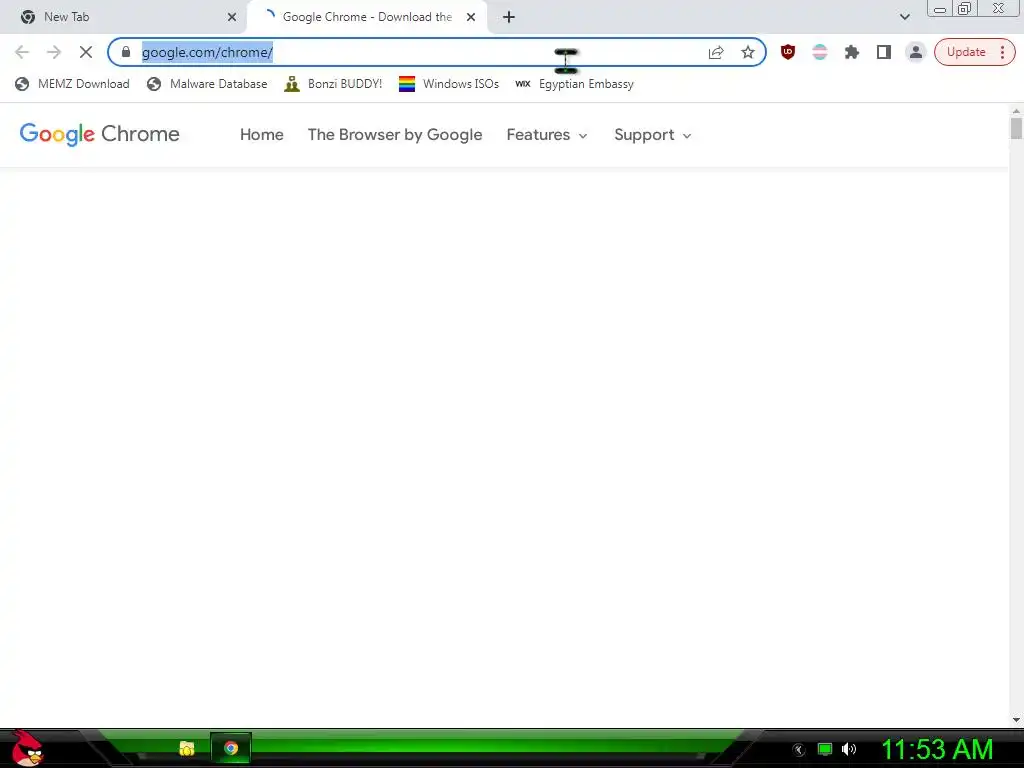Open the Extensions puzzle piece menu
1024x768 pixels.
[852, 52]
